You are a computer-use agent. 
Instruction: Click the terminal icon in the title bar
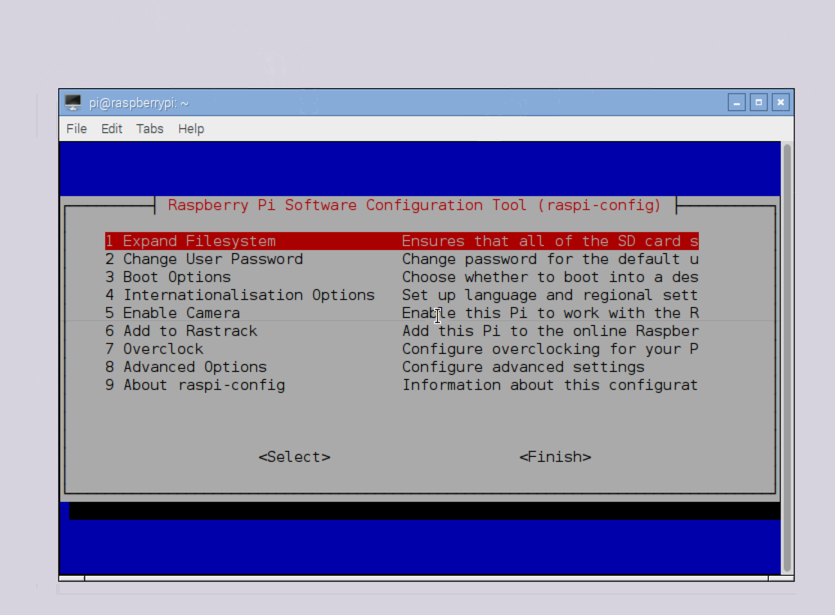point(73,102)
